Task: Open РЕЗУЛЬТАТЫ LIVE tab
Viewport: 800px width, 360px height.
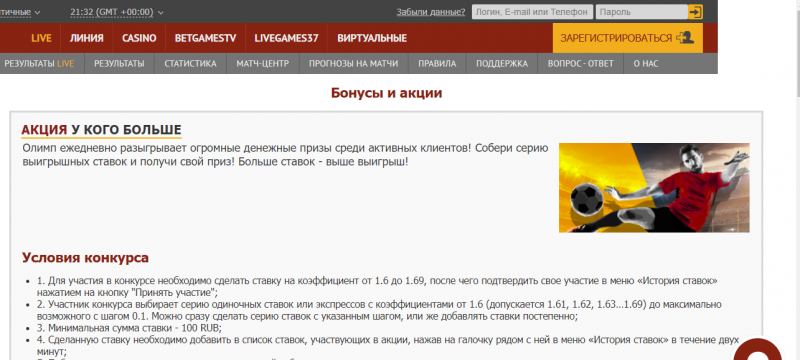Action: pos(39,64)
